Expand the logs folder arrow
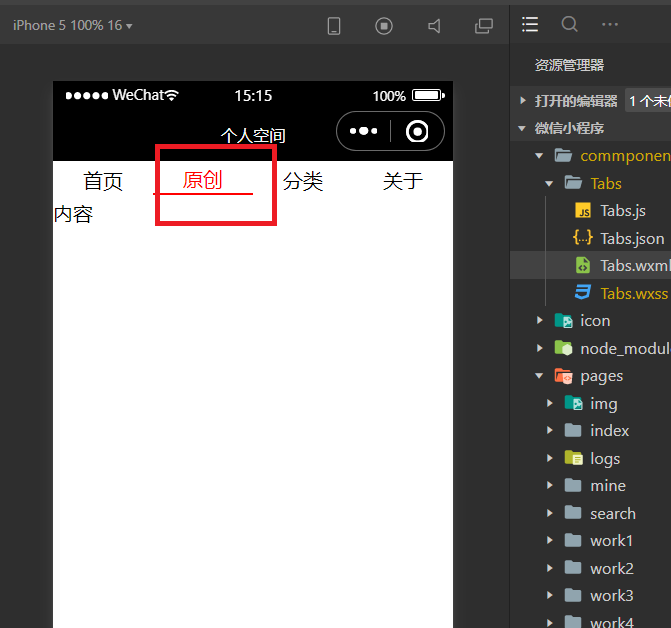Viewport: 671px width, 628px height. coord(550,458)
